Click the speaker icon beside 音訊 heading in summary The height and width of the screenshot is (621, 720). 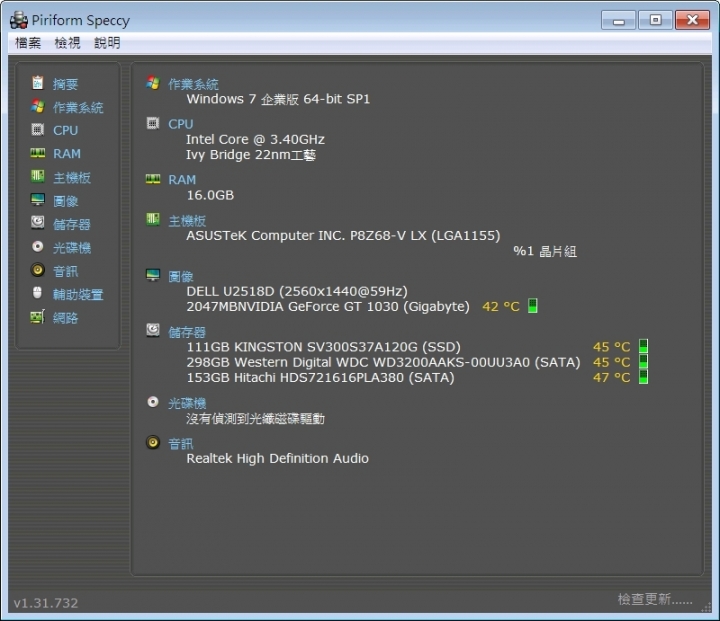[153, 442]
